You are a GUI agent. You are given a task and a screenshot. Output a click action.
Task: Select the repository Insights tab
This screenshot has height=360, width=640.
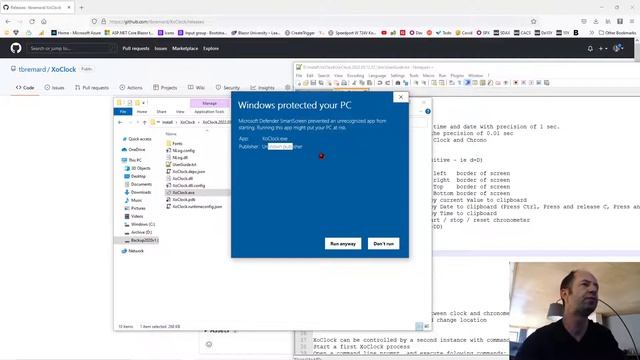(x=262, y=87)
